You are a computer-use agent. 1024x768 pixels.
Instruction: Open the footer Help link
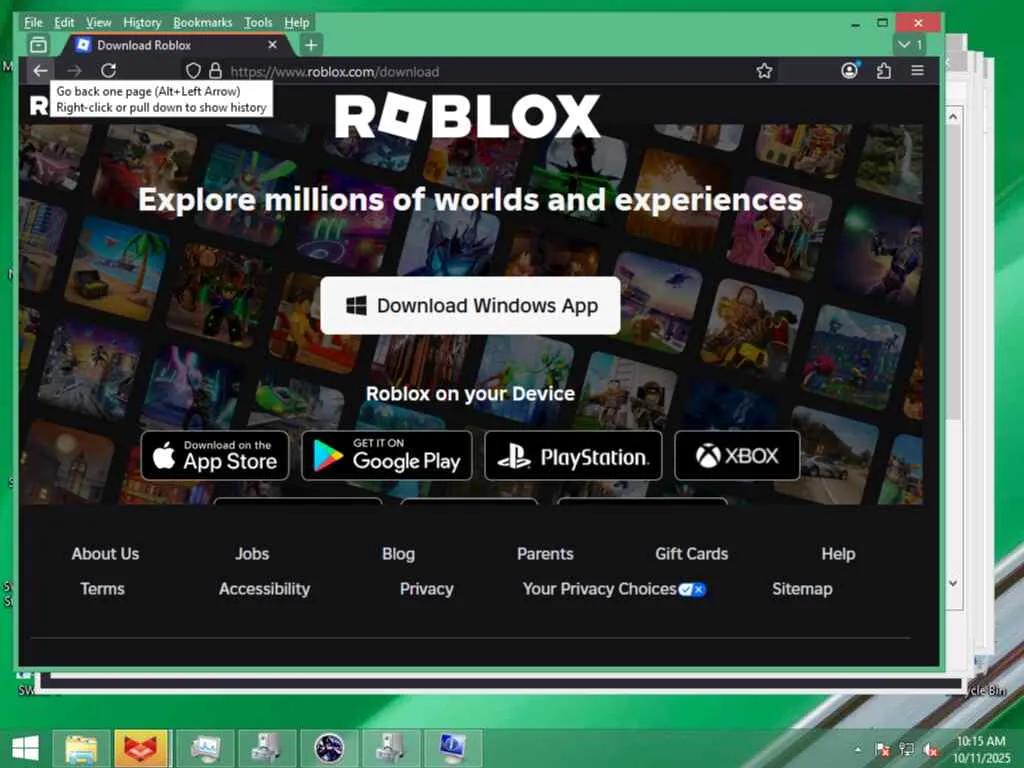click(839, 554)
